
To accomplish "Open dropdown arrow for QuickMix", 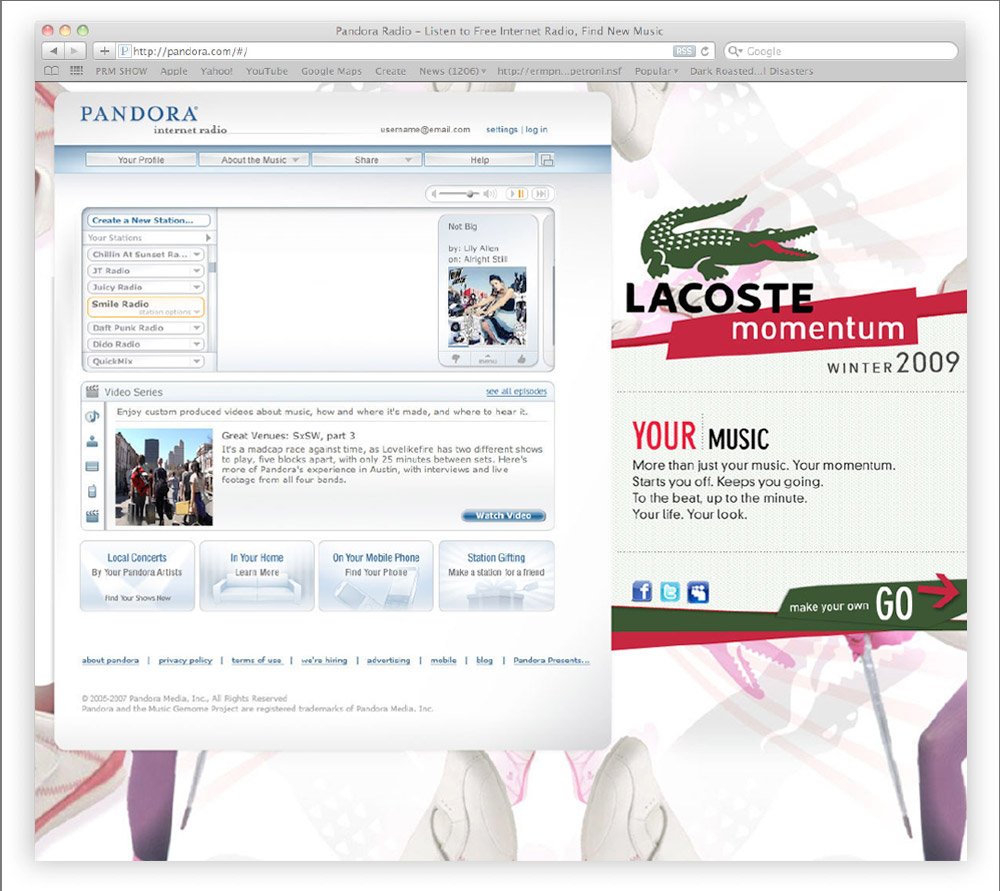I will point(197,361).
